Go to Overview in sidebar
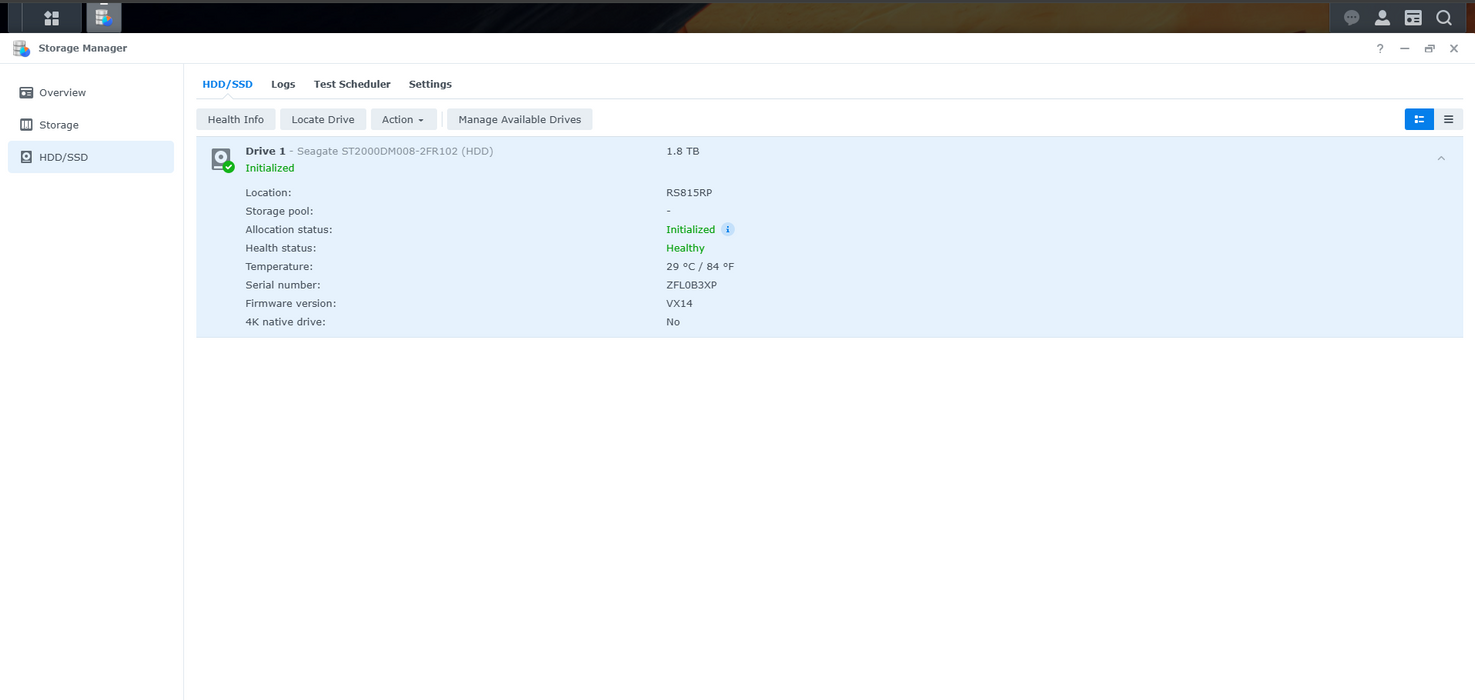1475x700 pixels. [x=91, y=92]
